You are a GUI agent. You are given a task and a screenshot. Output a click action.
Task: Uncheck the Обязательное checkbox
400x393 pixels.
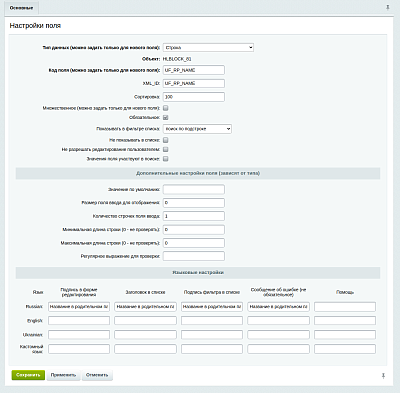point(166,117)
